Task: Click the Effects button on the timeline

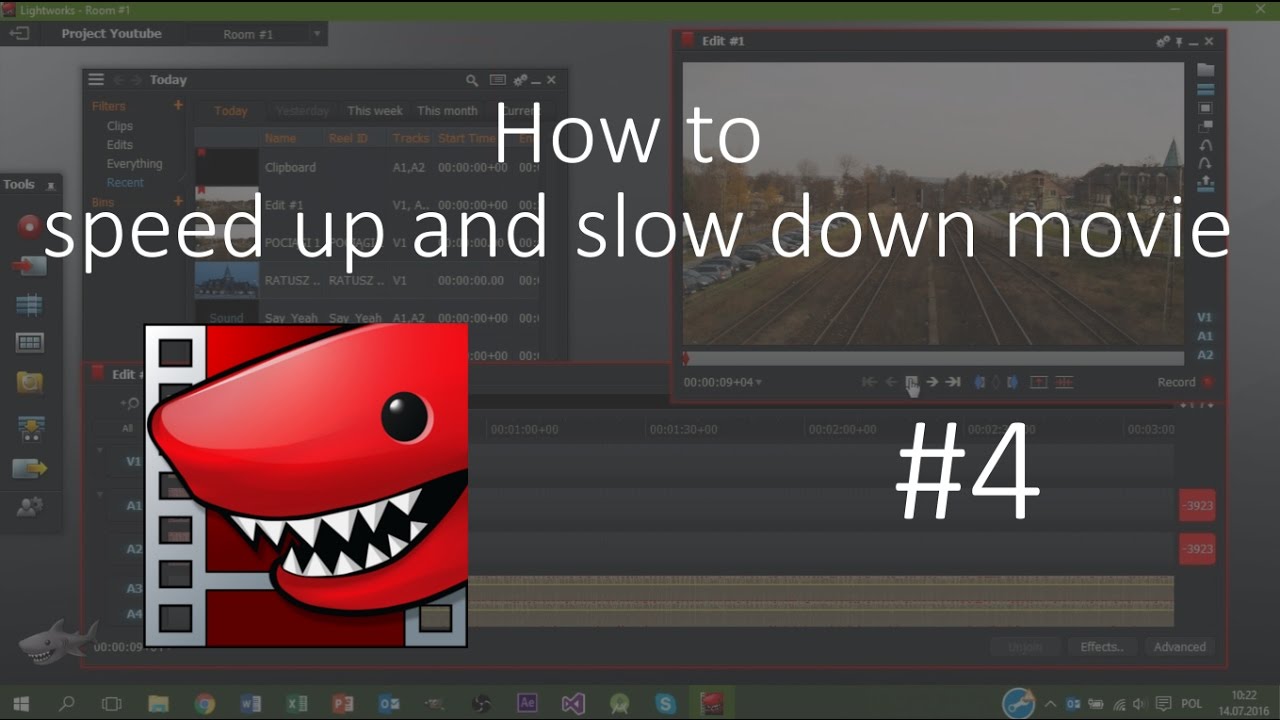Action: [x=1102, y=647]
